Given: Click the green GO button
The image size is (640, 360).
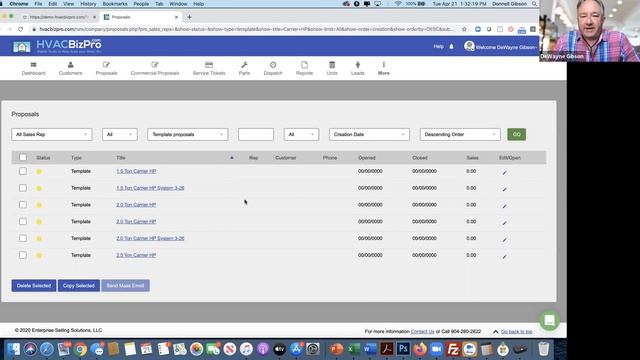Looking at the screenshot, I should [516, 134].
